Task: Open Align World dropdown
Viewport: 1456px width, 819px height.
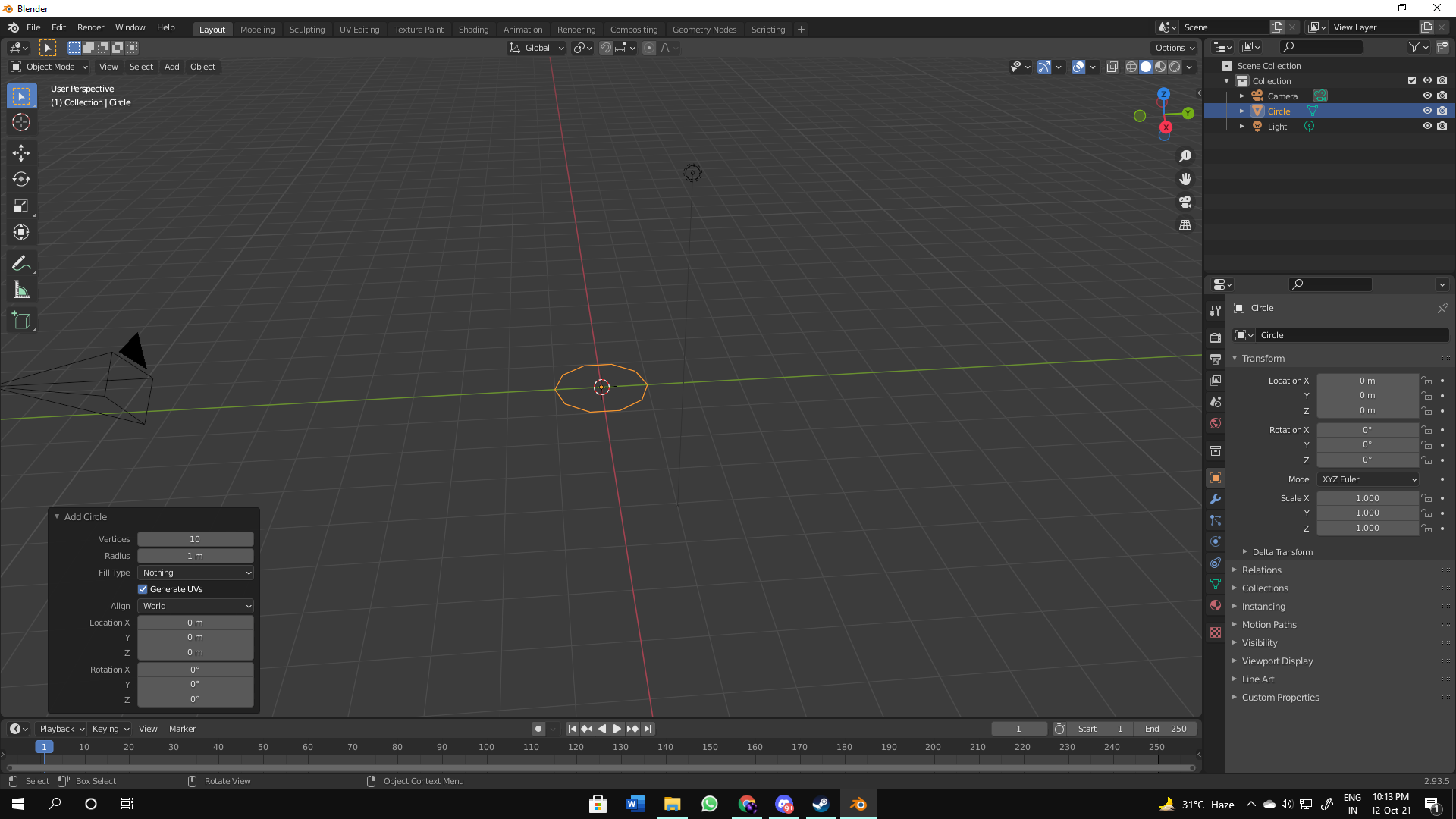Action: tap(196, 606)
